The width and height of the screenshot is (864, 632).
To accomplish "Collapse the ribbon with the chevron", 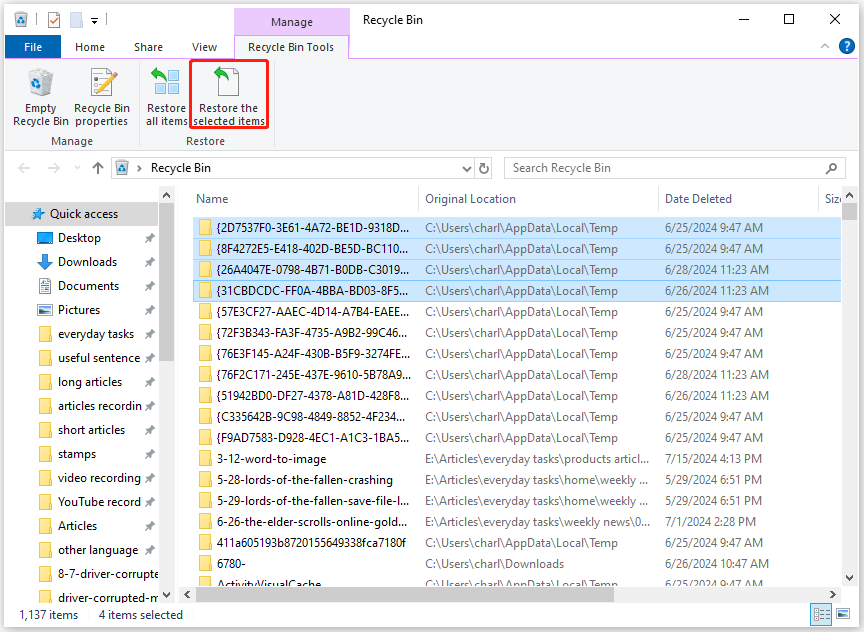I will tap(825, 46).
